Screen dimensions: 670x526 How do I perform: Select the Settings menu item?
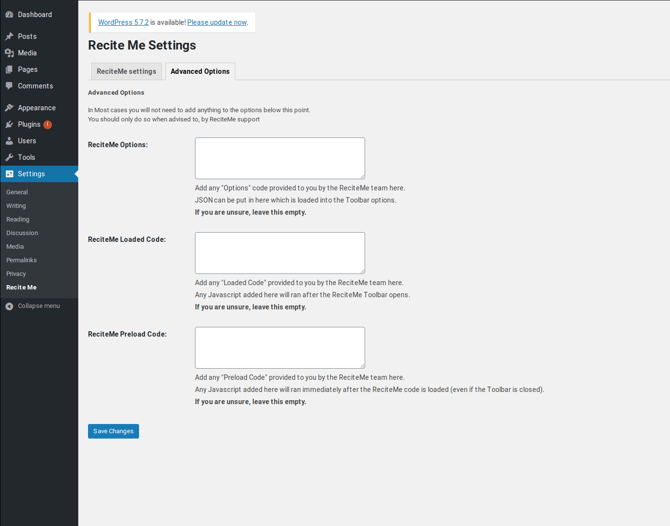click(x=39, y=174)
